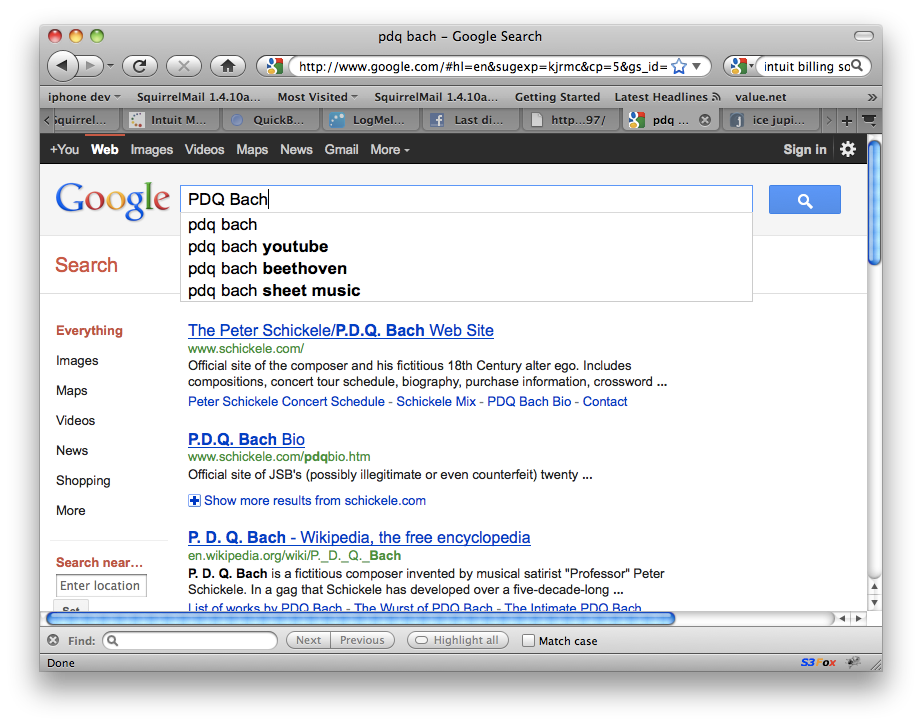Viewport: 922px width, 726px height.
Task: Open Peter Schickele Concert Schedule sitelink
Action: click(286, 402)
